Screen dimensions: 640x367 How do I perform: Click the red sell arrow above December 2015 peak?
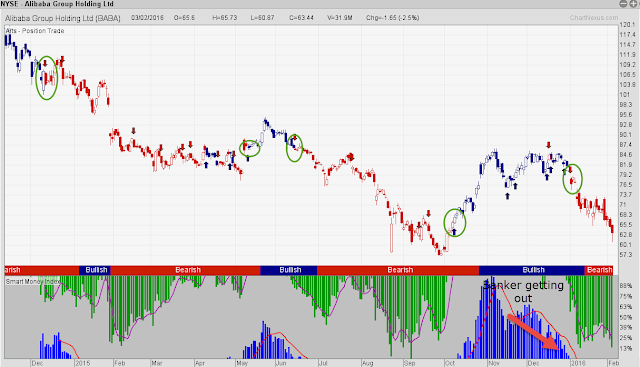(x=549, y=145)
